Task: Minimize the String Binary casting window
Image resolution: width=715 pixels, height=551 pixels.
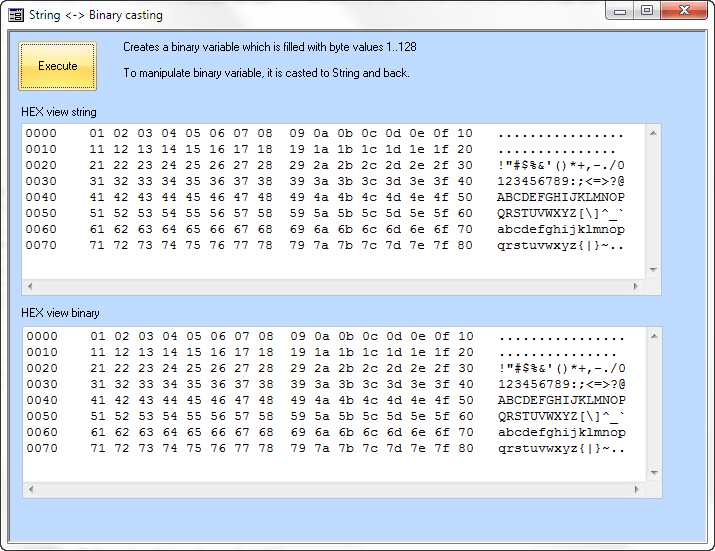Action: [x=620, y=10]
